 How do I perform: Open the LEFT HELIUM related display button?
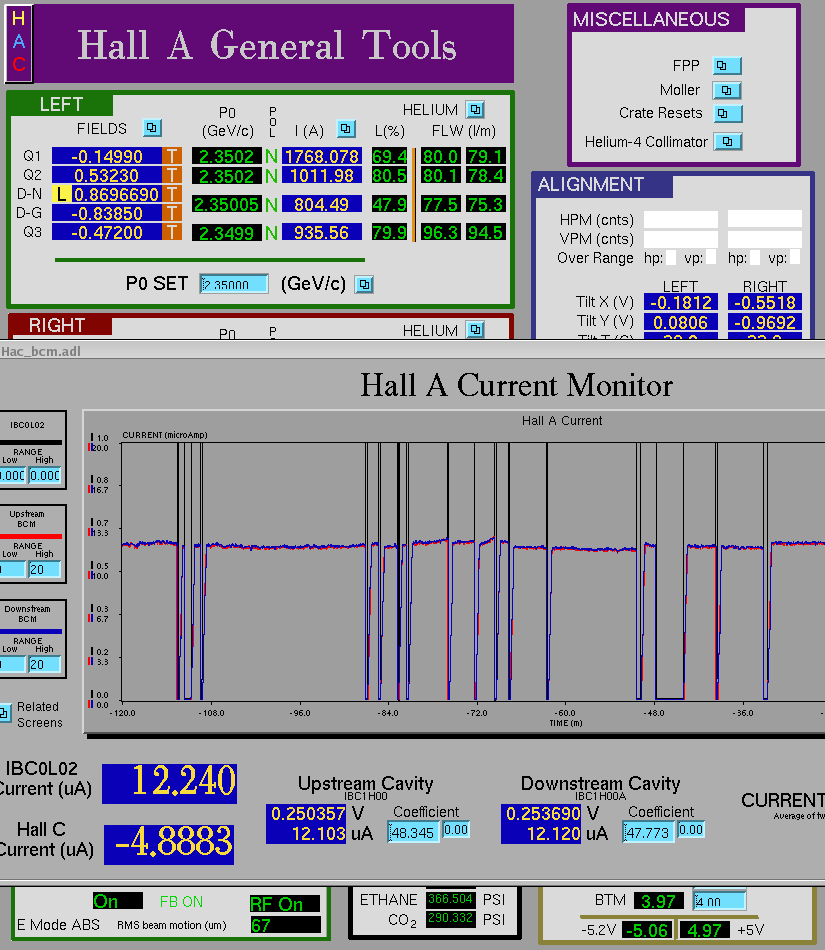coord(475,110)
